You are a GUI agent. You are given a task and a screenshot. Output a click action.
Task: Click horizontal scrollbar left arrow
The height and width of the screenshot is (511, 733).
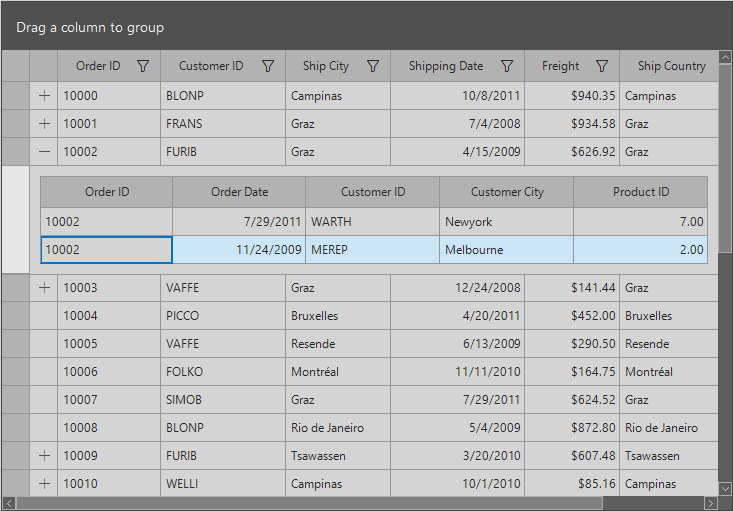[9, 504]
